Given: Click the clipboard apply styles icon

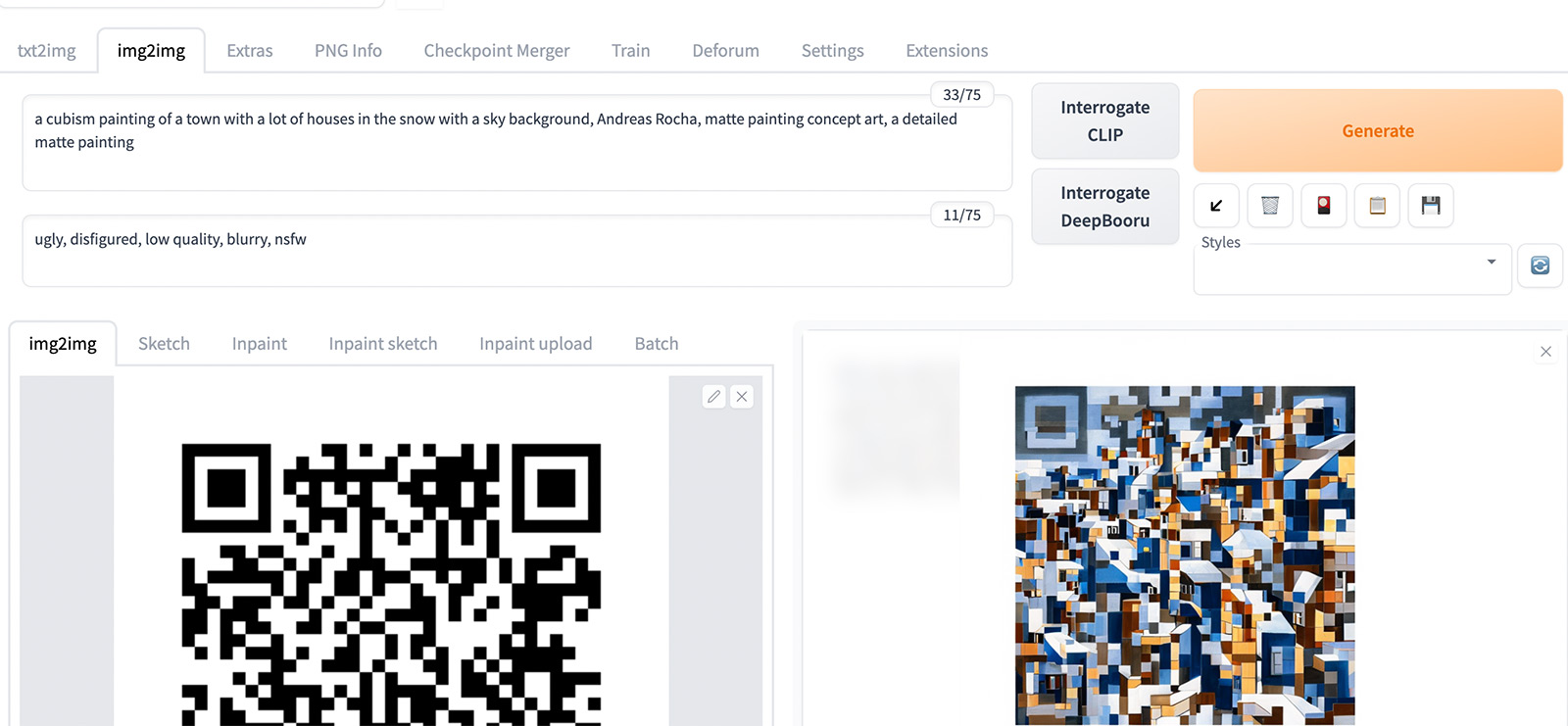Looking at the screenshot, I should pyautogui.click(x=1377, y=206).
